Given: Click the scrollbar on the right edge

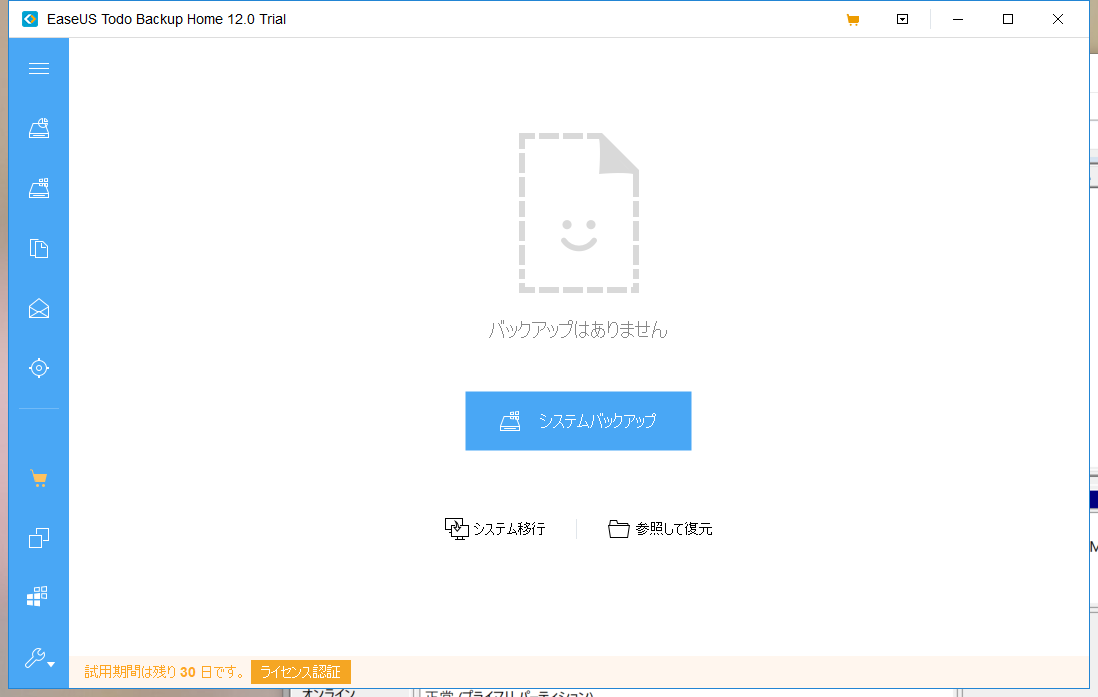Looking at the screenshot, I should pos(1092,350).
